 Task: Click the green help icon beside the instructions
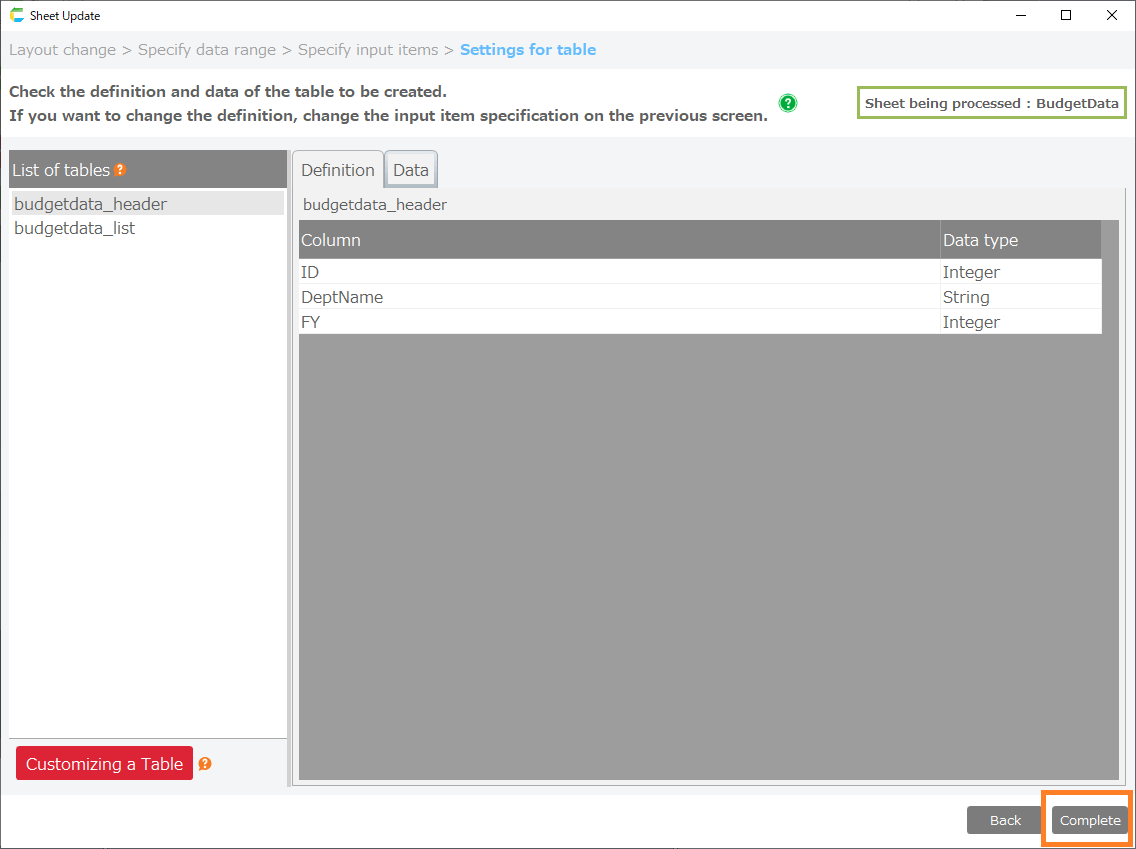click(x=788, y=103)
